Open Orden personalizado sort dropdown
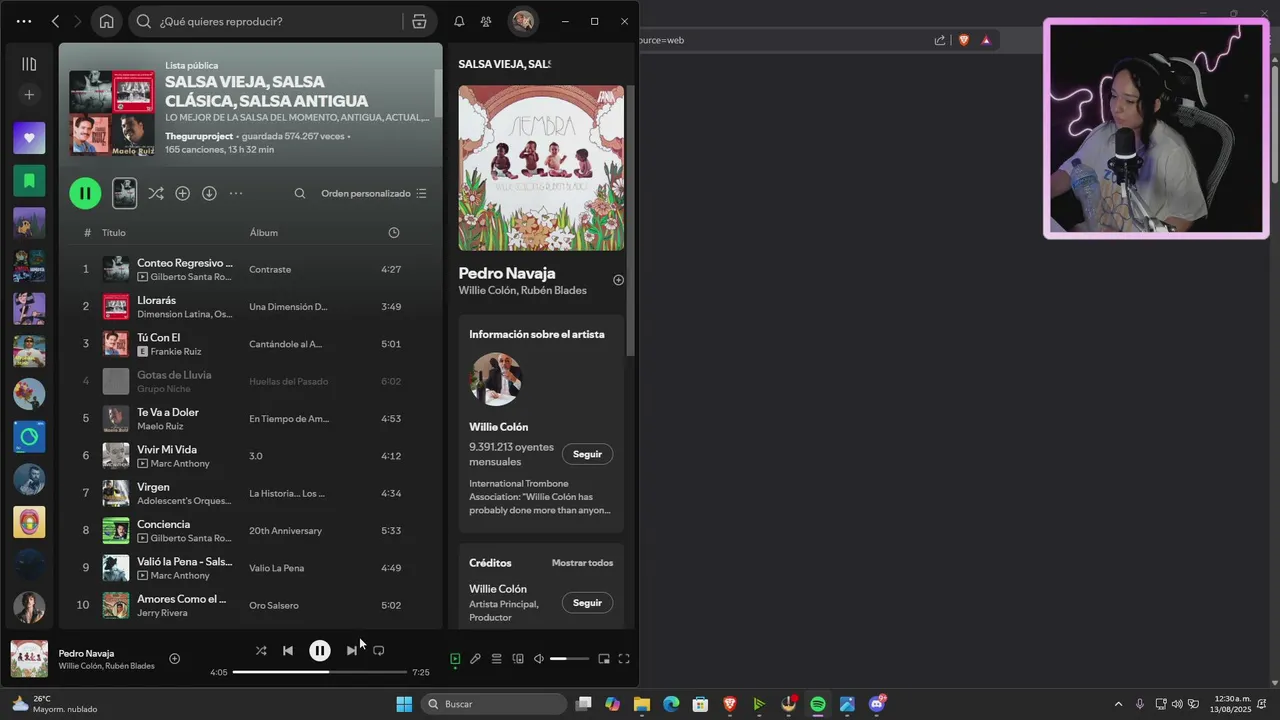Image resolution: width=1280 pixels, height=720 pixels. [x=374, y=193]
